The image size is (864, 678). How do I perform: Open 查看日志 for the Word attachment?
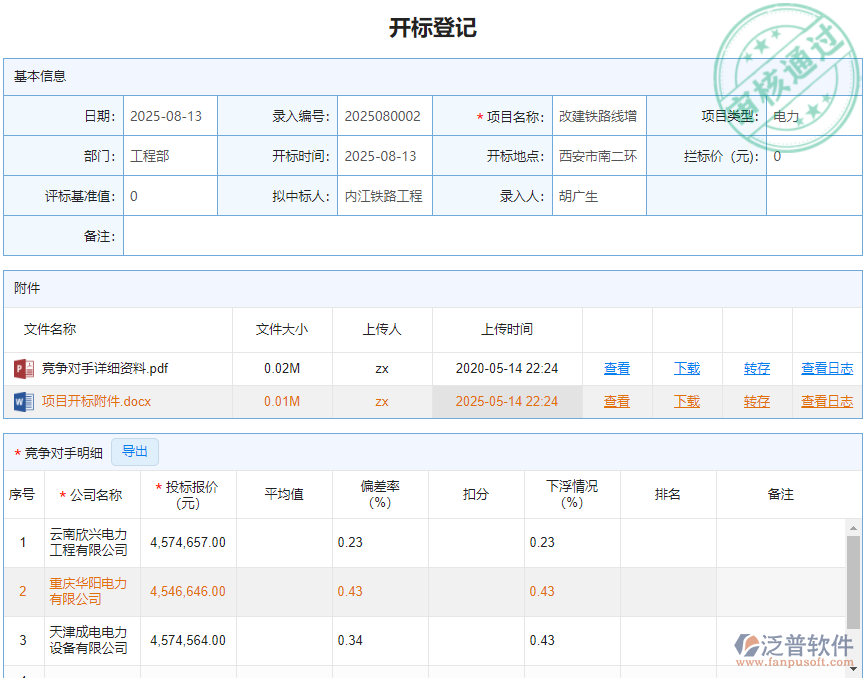coord(824,401)
